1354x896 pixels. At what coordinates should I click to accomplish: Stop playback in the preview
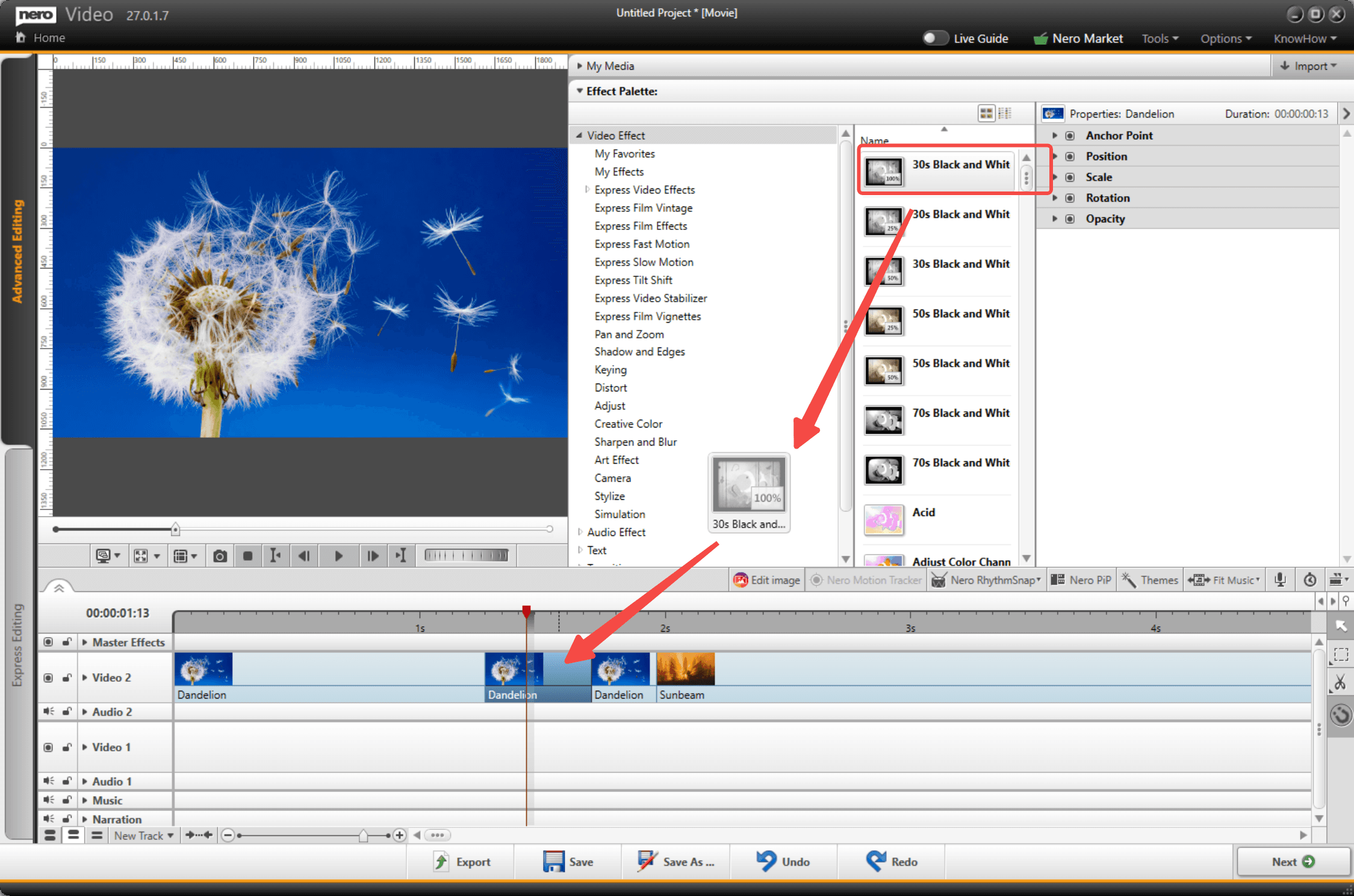247,556
